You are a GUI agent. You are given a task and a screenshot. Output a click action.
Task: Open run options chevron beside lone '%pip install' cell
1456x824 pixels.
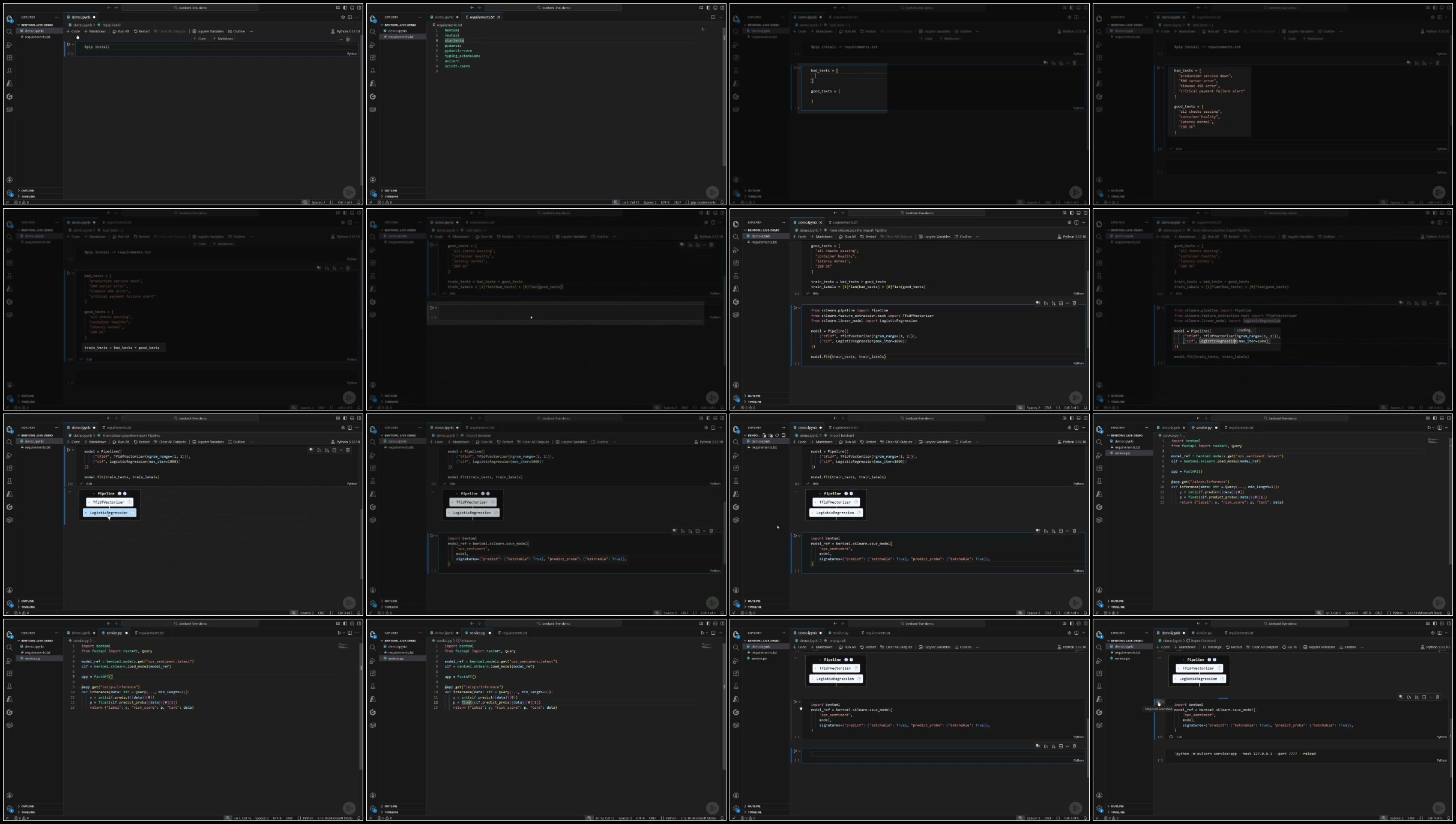click(x=73, y=44)
